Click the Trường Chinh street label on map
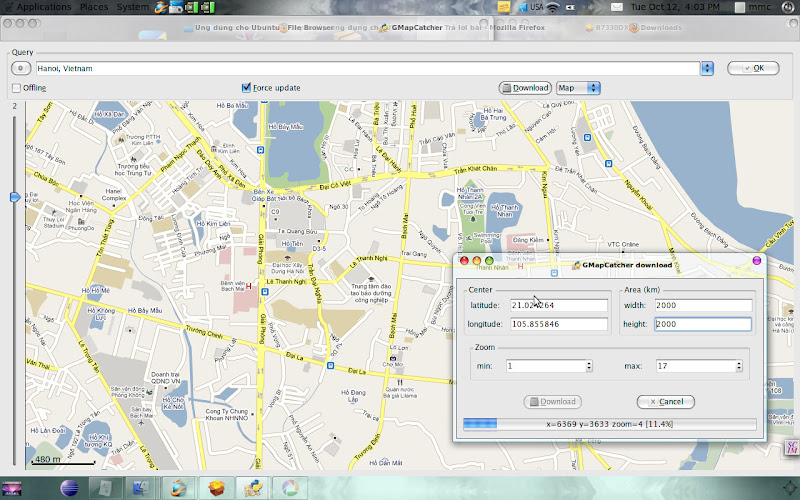 point(204,332)
